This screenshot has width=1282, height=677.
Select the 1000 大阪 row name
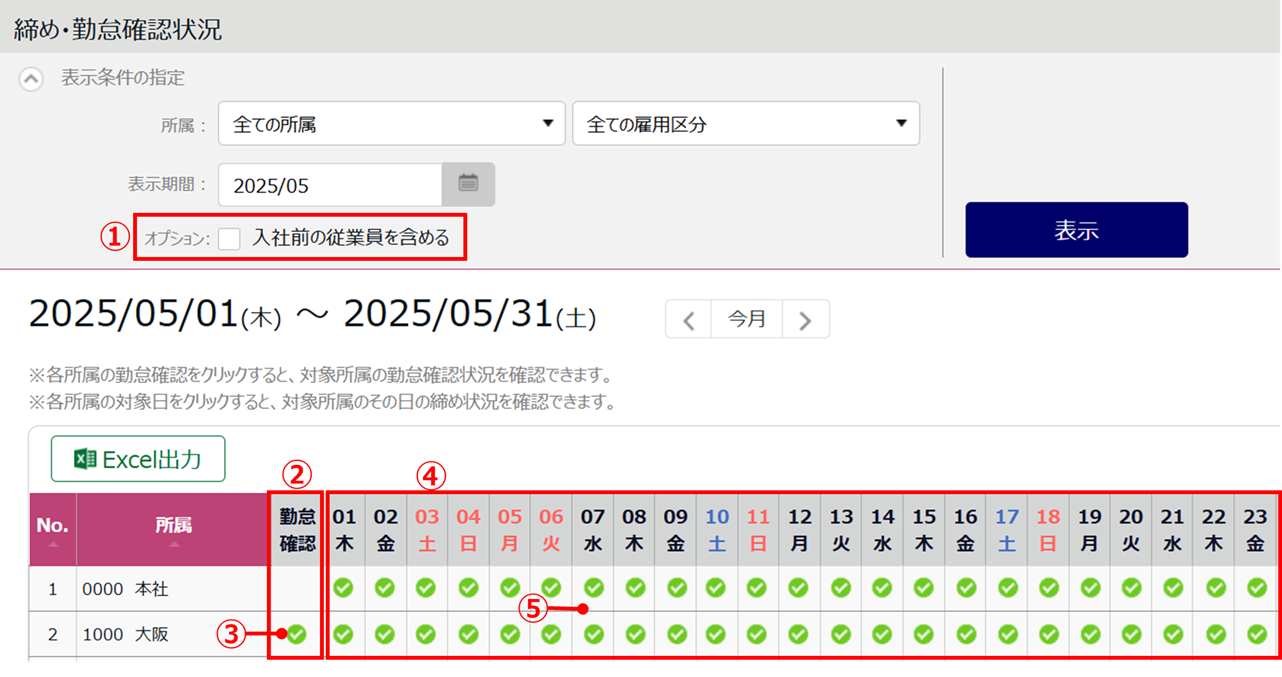[x=126, y=634]
